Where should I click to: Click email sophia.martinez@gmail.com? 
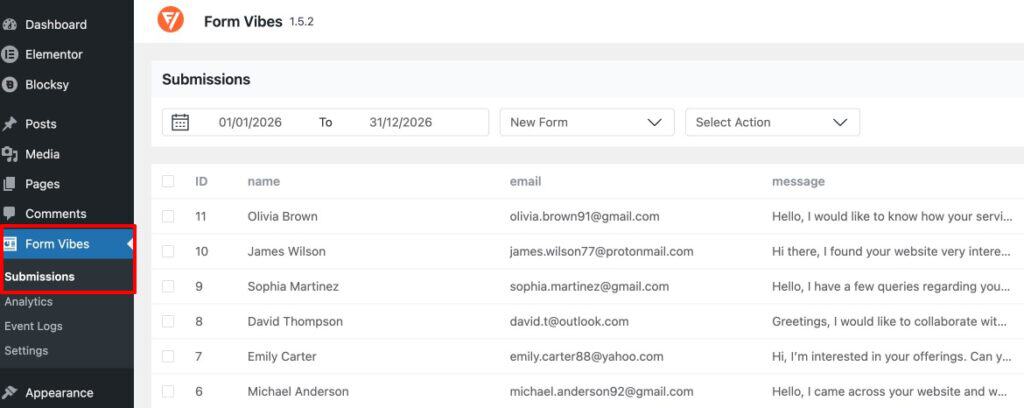pyautogui.click(x=589, y=286)
